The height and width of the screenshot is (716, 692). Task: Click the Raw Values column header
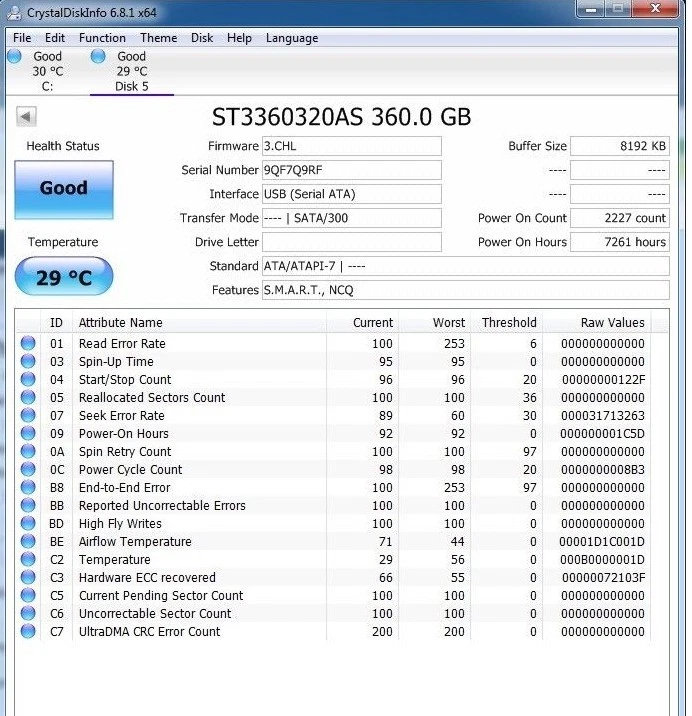(x=597, y=322)
